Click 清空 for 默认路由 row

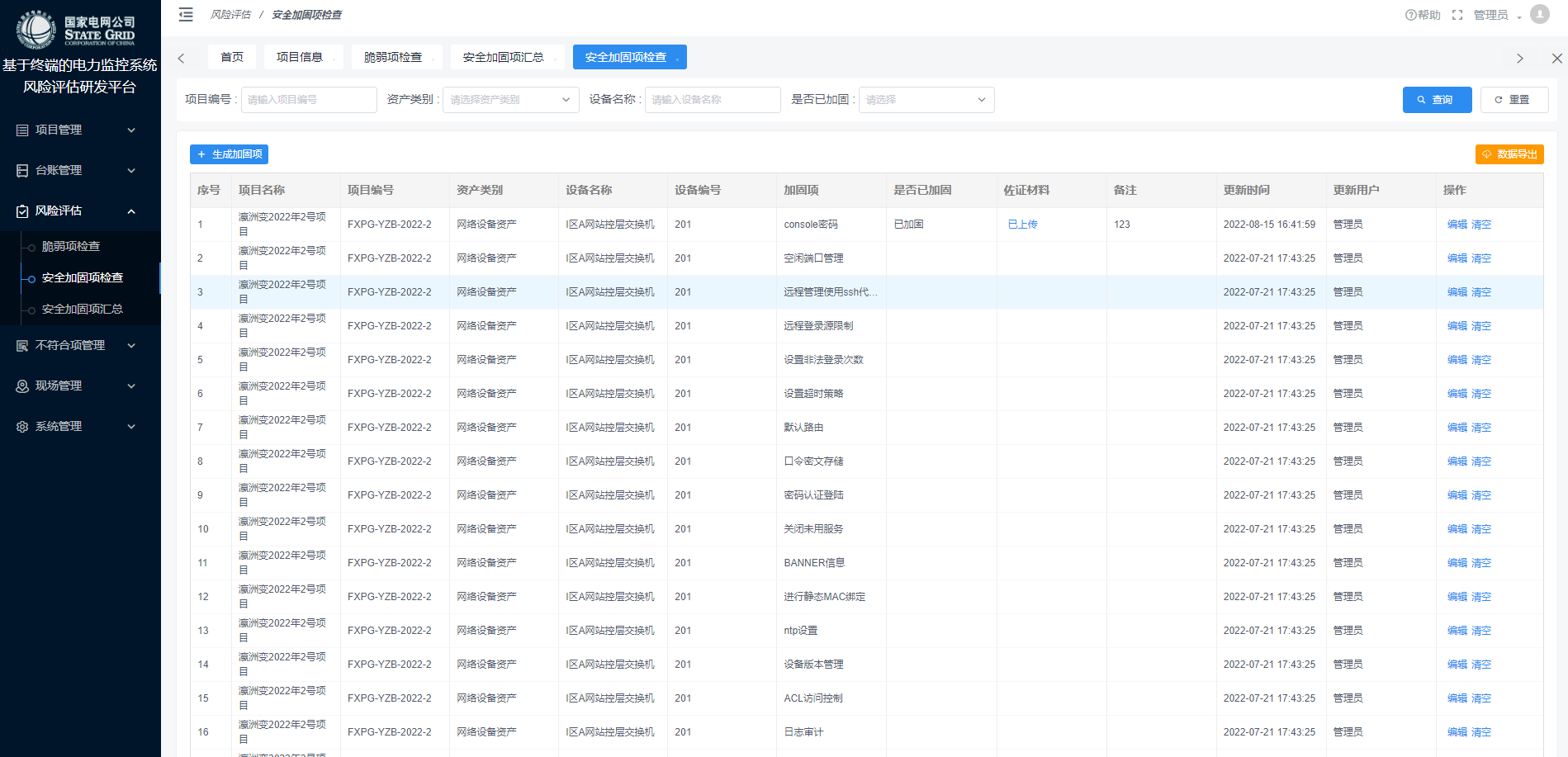(x=1481, y=428)
